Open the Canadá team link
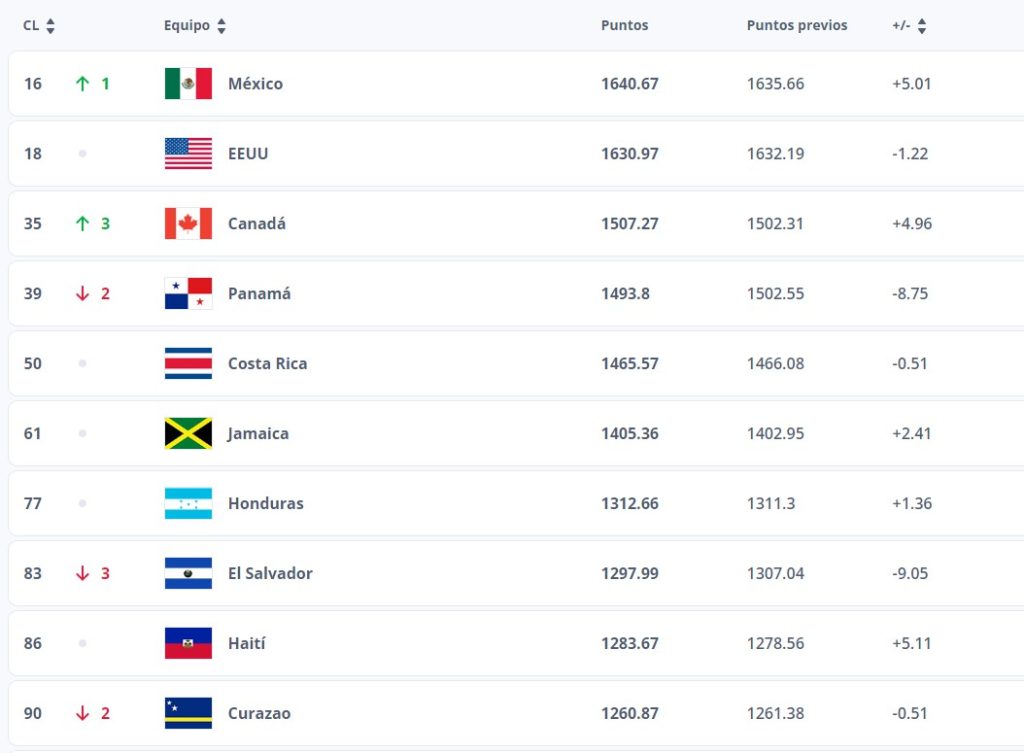The image size is (1024, 753). (x=257, y=223)
